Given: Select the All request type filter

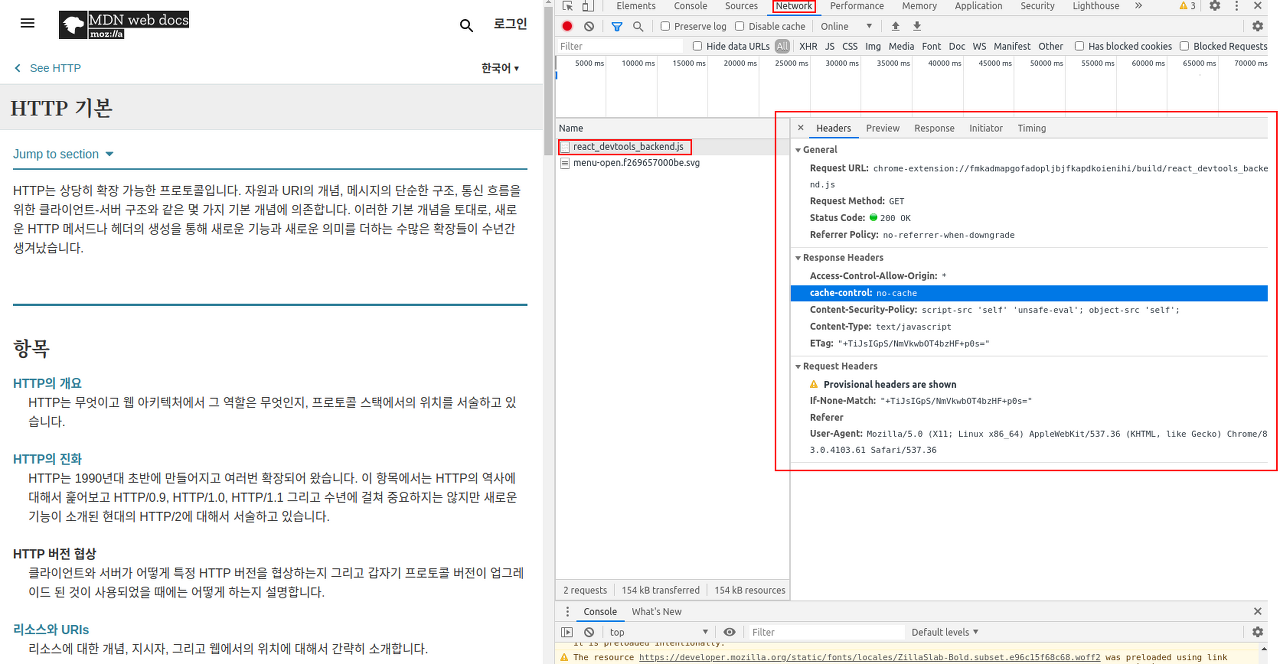Looking at the screenshot, I should (782, 46).
